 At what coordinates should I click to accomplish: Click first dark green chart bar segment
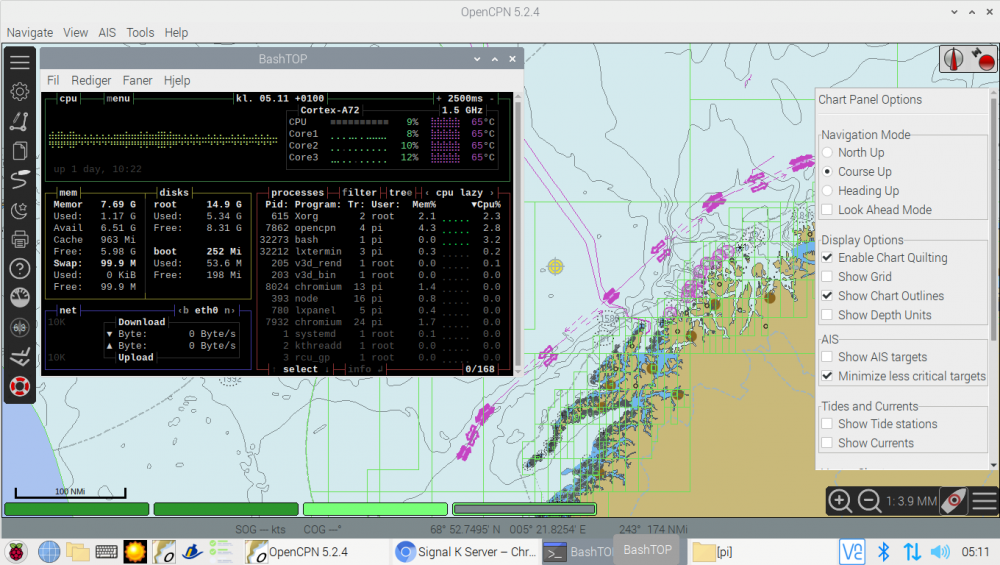(x=77, y=509)
